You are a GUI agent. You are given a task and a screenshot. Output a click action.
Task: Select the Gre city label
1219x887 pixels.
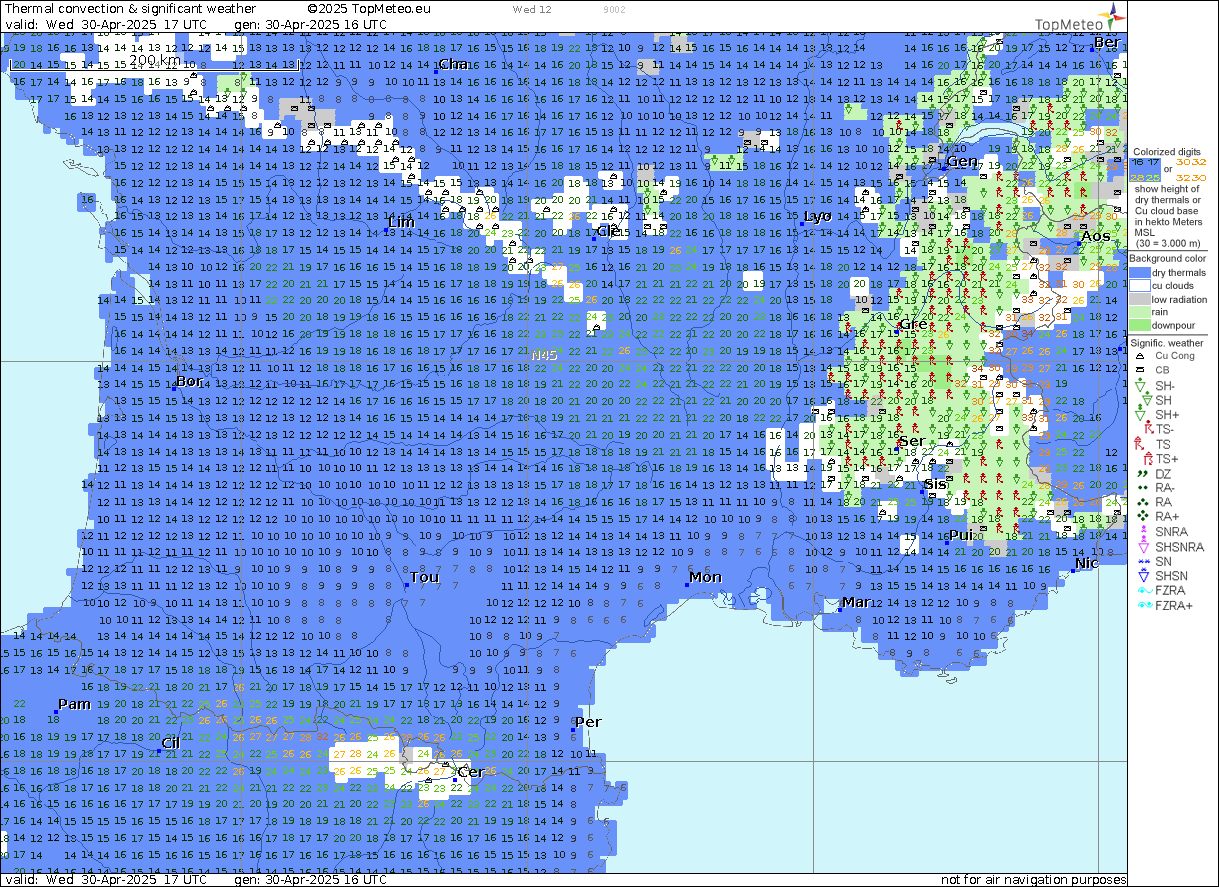pyautogui.click(x=914, y=325)
